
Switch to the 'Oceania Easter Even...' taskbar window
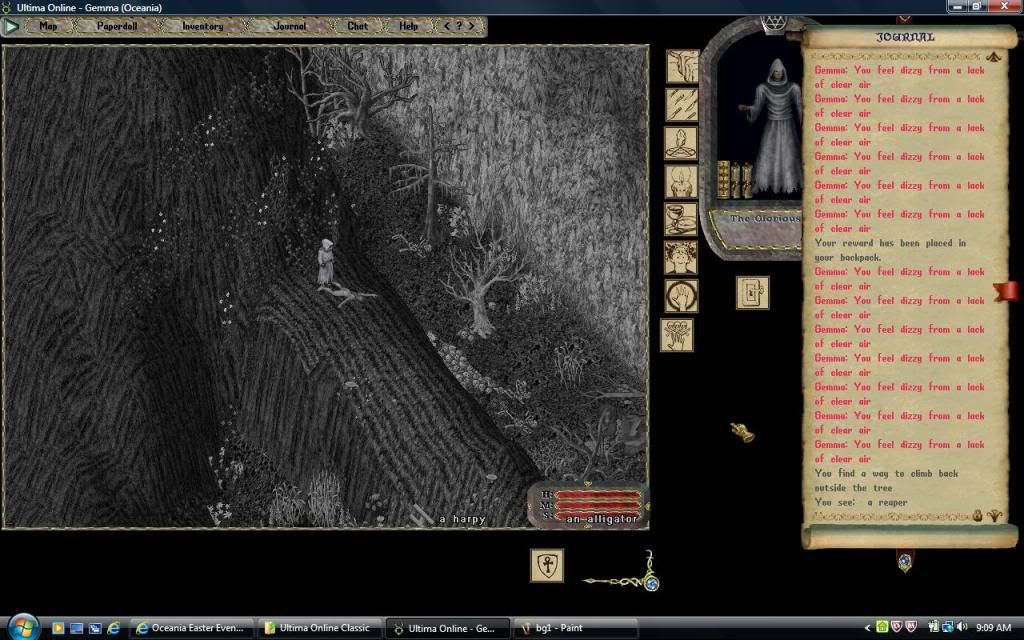(x=191, y=628)
